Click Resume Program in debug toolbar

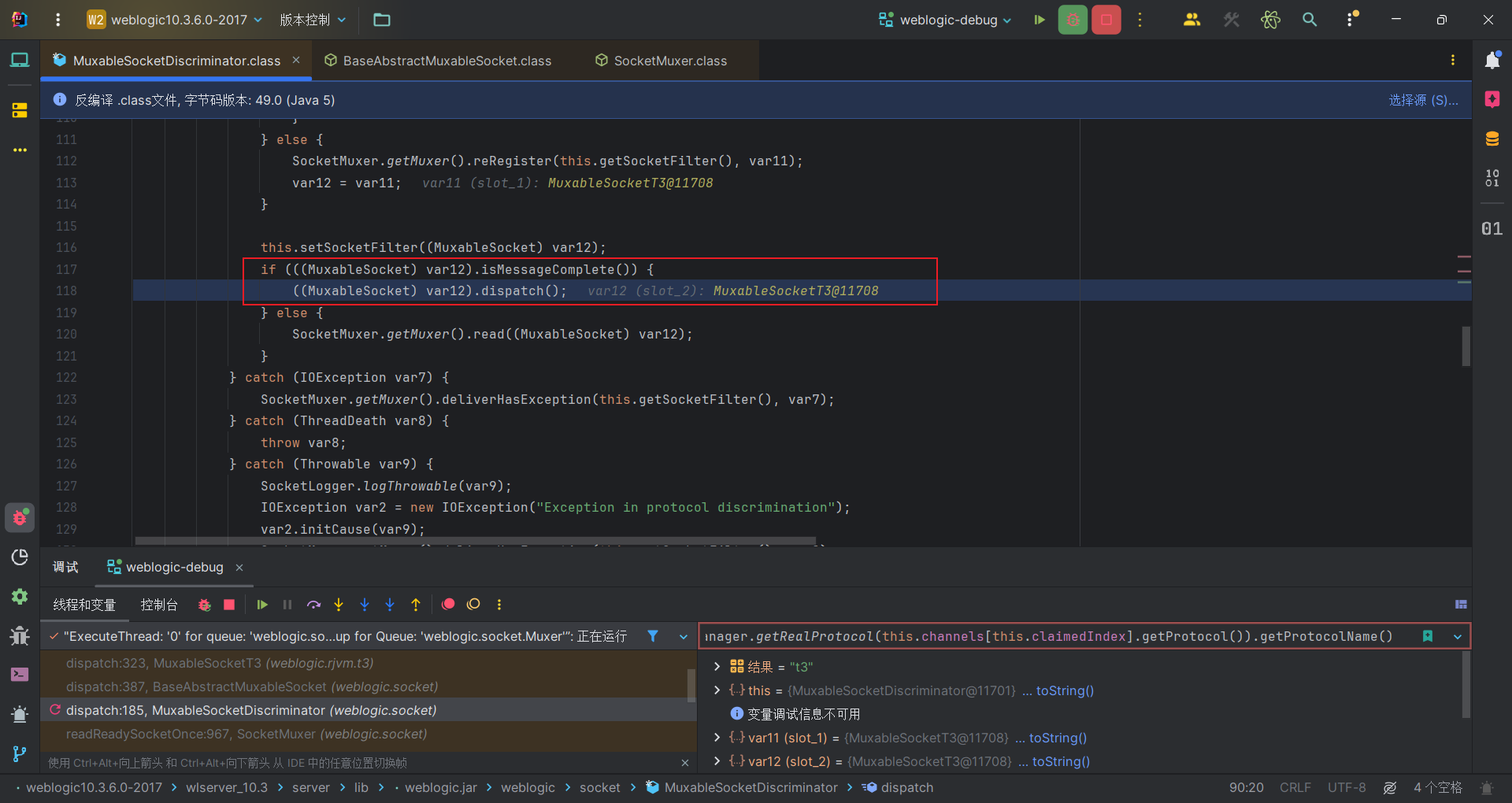[262, 605]
